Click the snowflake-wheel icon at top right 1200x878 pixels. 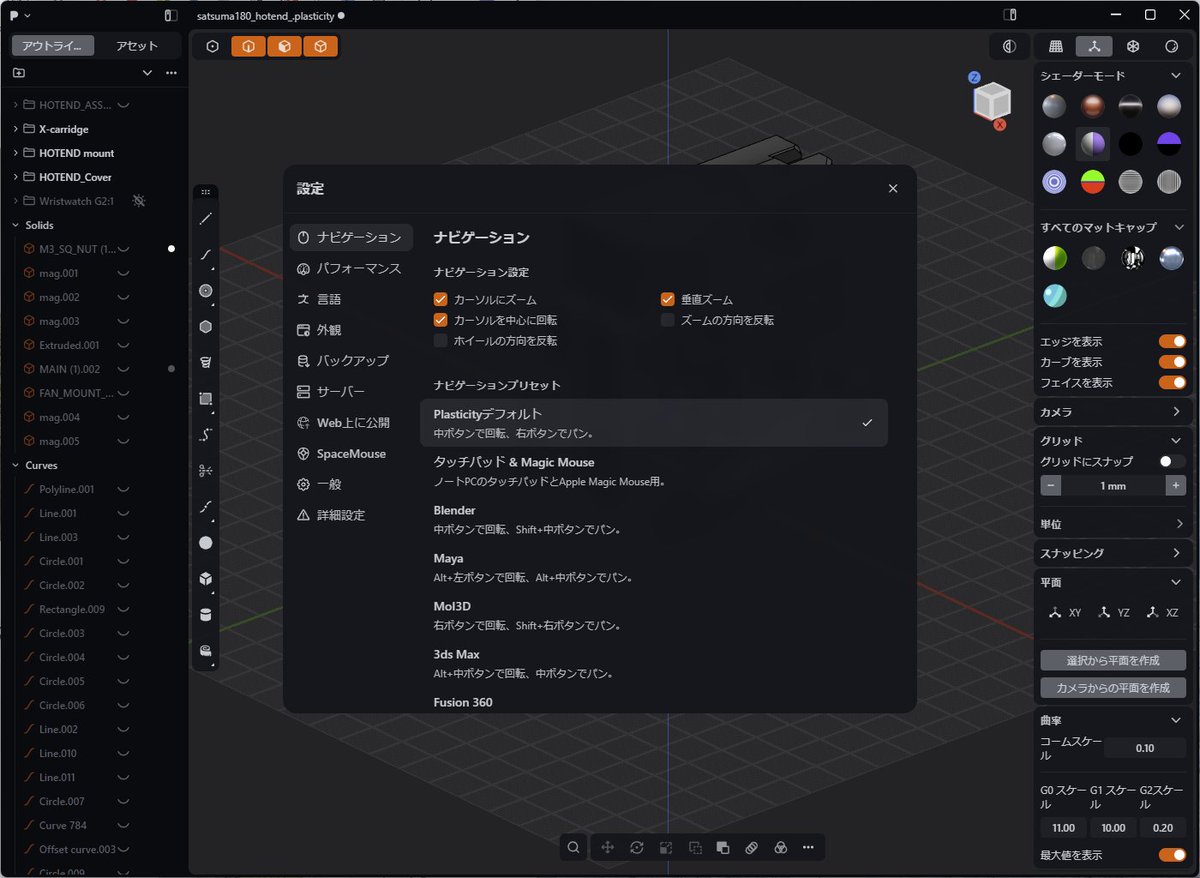(x=1133, y=46)
